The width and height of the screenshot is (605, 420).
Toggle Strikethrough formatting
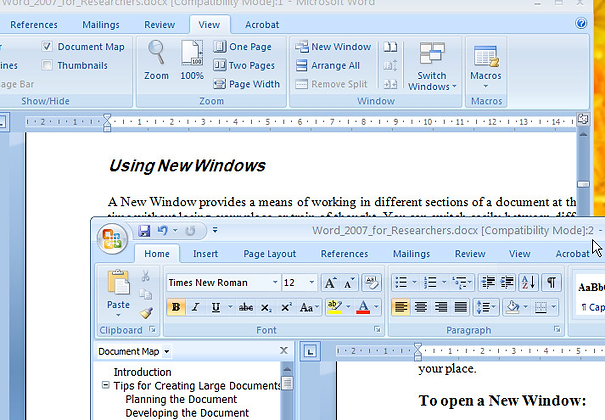(x=246, y=307)
